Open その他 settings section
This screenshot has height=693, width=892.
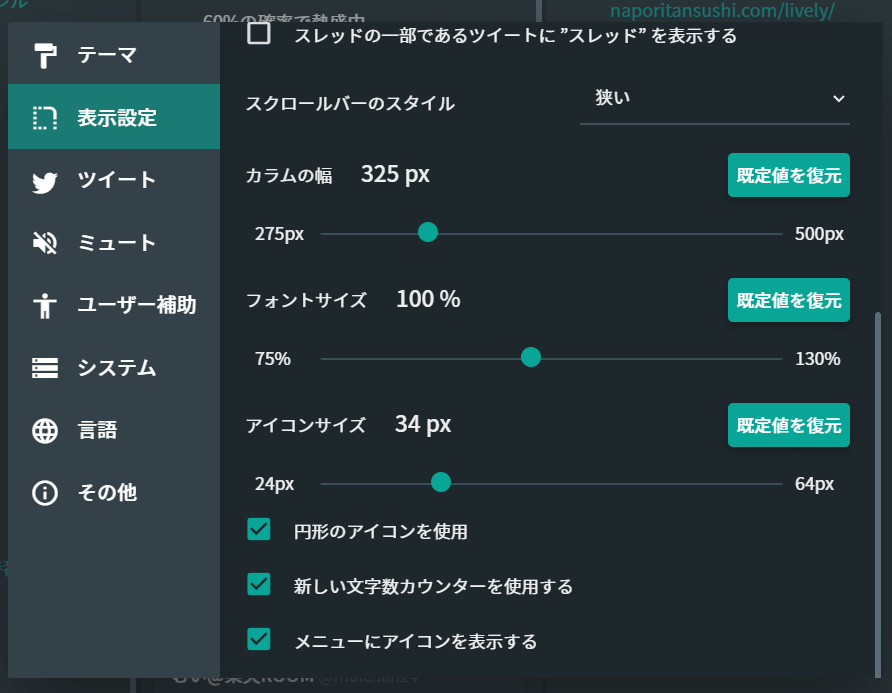[x=114, y=493]
